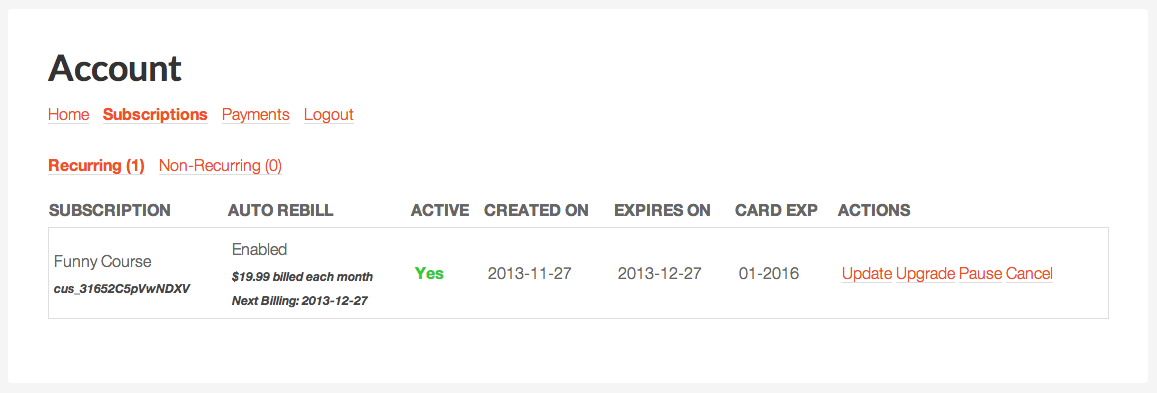Click the Subscription column header
This screenshot has height=393, width=1157.
[109, 210]
